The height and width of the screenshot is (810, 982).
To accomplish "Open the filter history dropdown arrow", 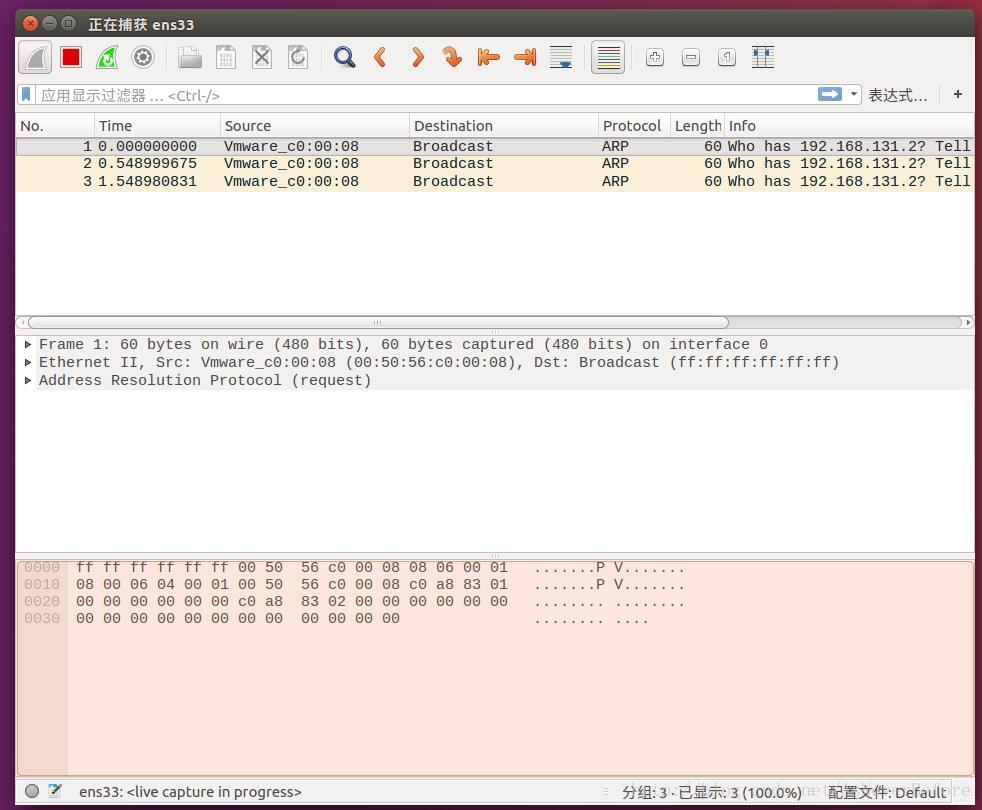I will point(854,95).
